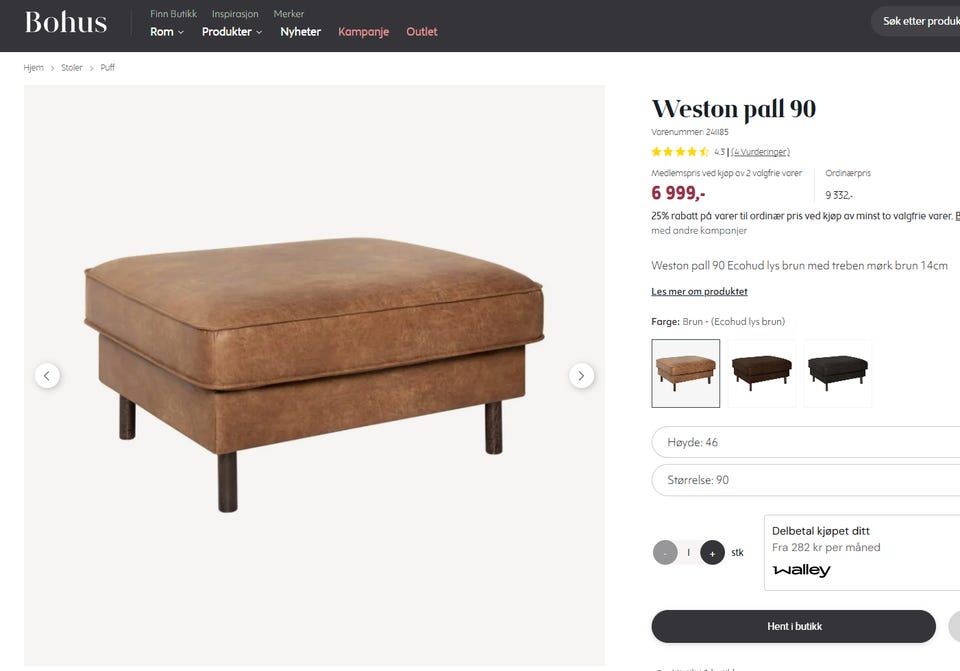Click the Walley payment logo
The height and width of the screenshot is (671, 960).
click(801, 570)
